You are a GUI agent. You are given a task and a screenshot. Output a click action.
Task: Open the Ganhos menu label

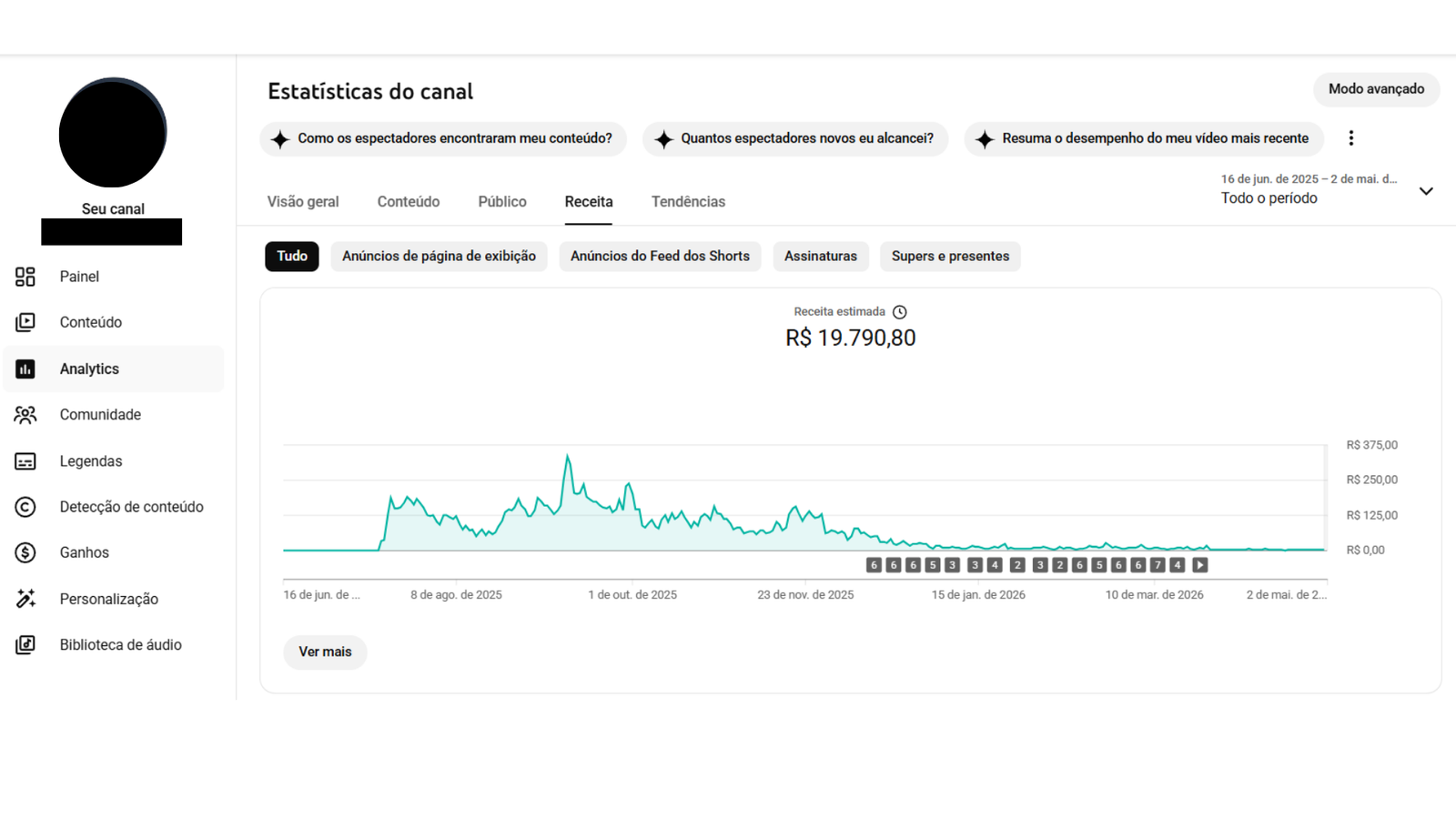click(x=85, y=552)
